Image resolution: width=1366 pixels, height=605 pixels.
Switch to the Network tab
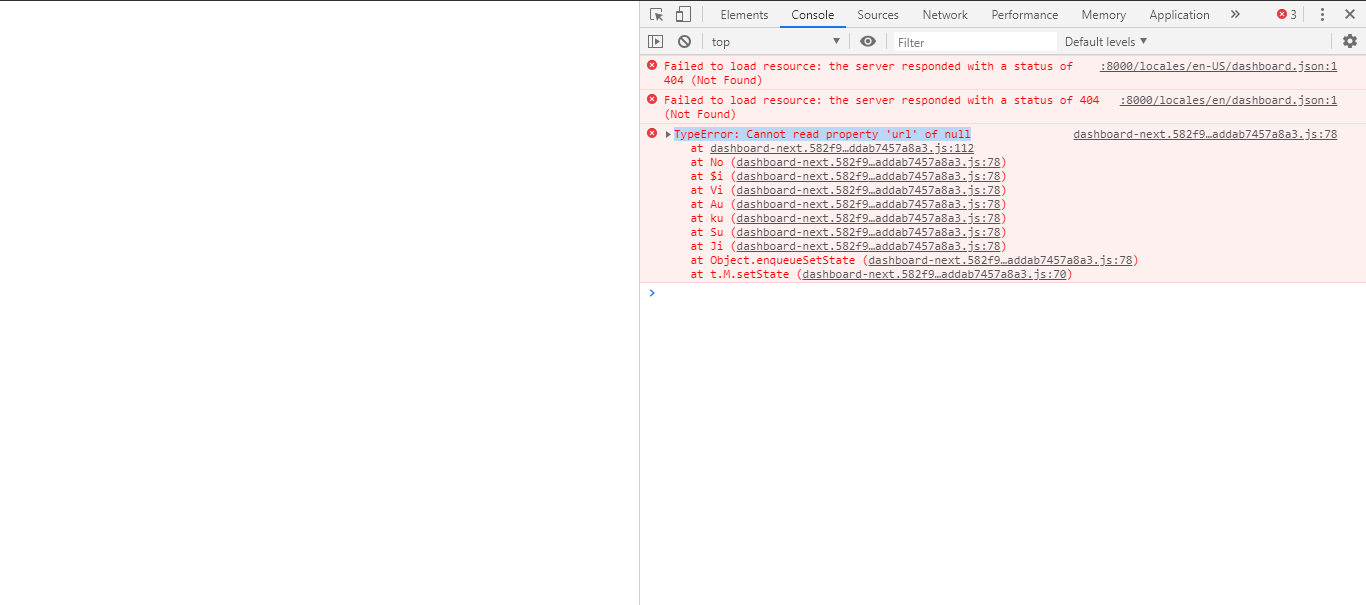[x=945, y=14]
